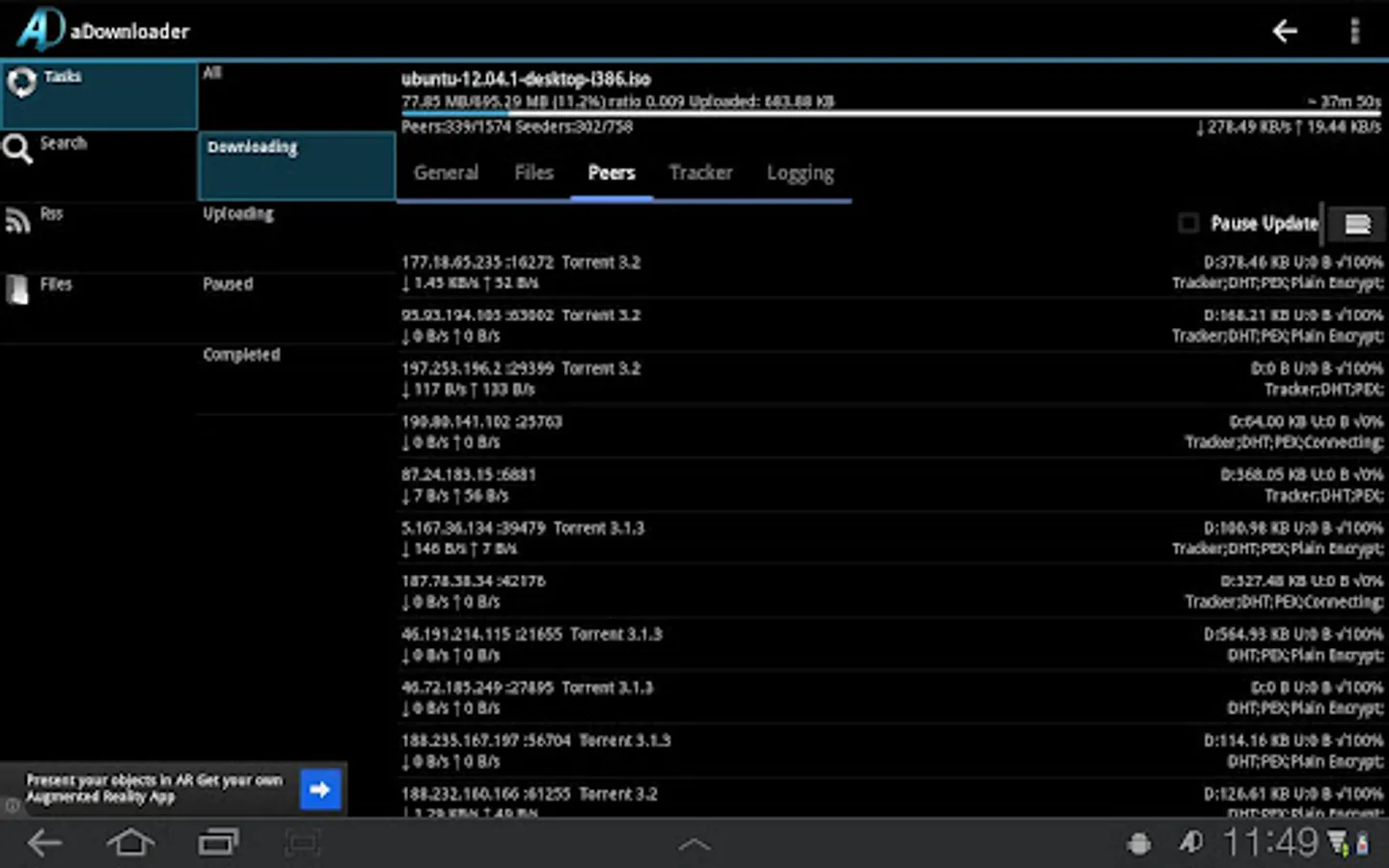Open Search via magnifier icon
The image size is (1389, 868).
[x=17, y=149]
